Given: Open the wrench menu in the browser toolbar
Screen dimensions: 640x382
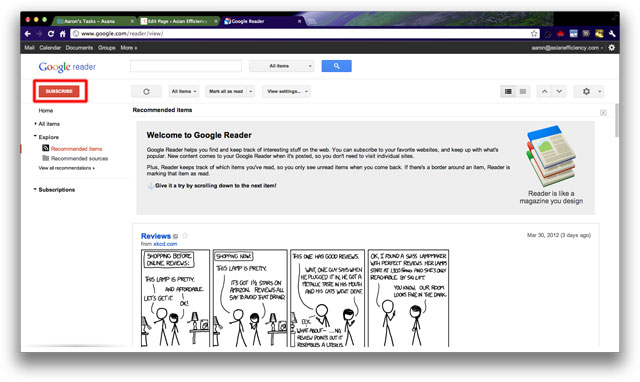Looking at the screenshot, I should pyautogui.click(x=612, y=34).
